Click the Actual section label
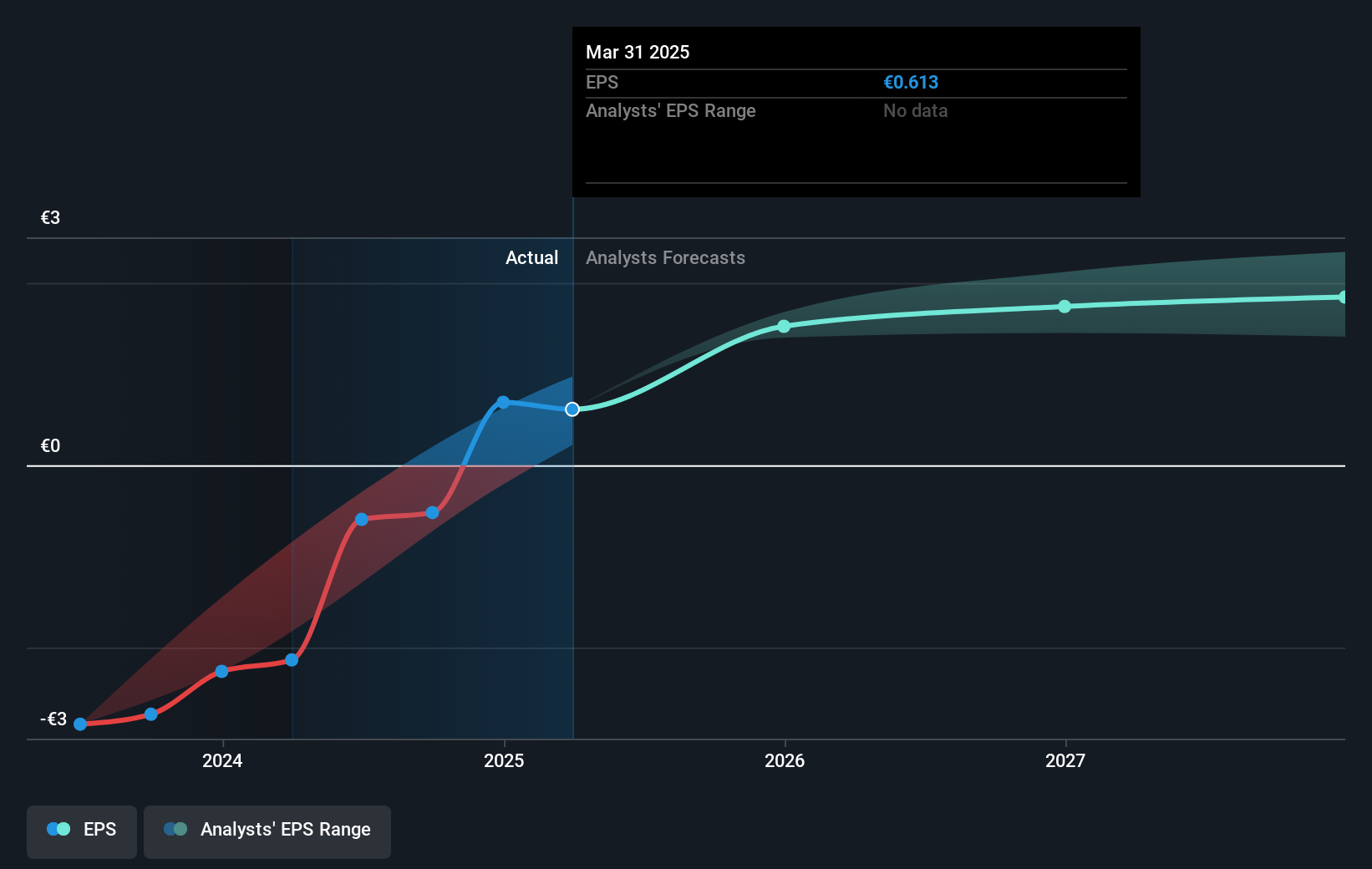The width and height of the screenshot is (1372, 869). 531,258
